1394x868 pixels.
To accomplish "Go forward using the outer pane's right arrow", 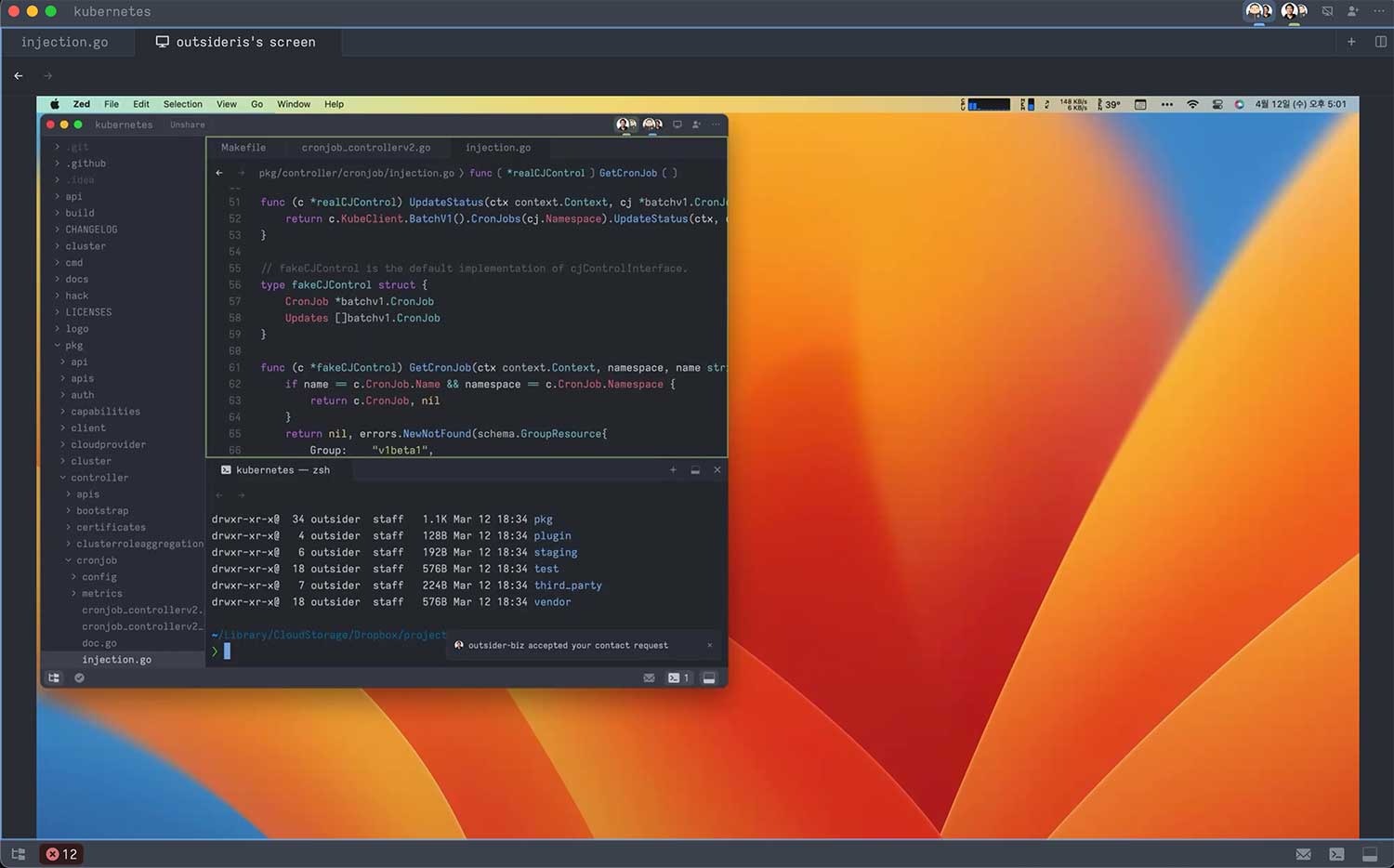I will click(x=48, y=75).
